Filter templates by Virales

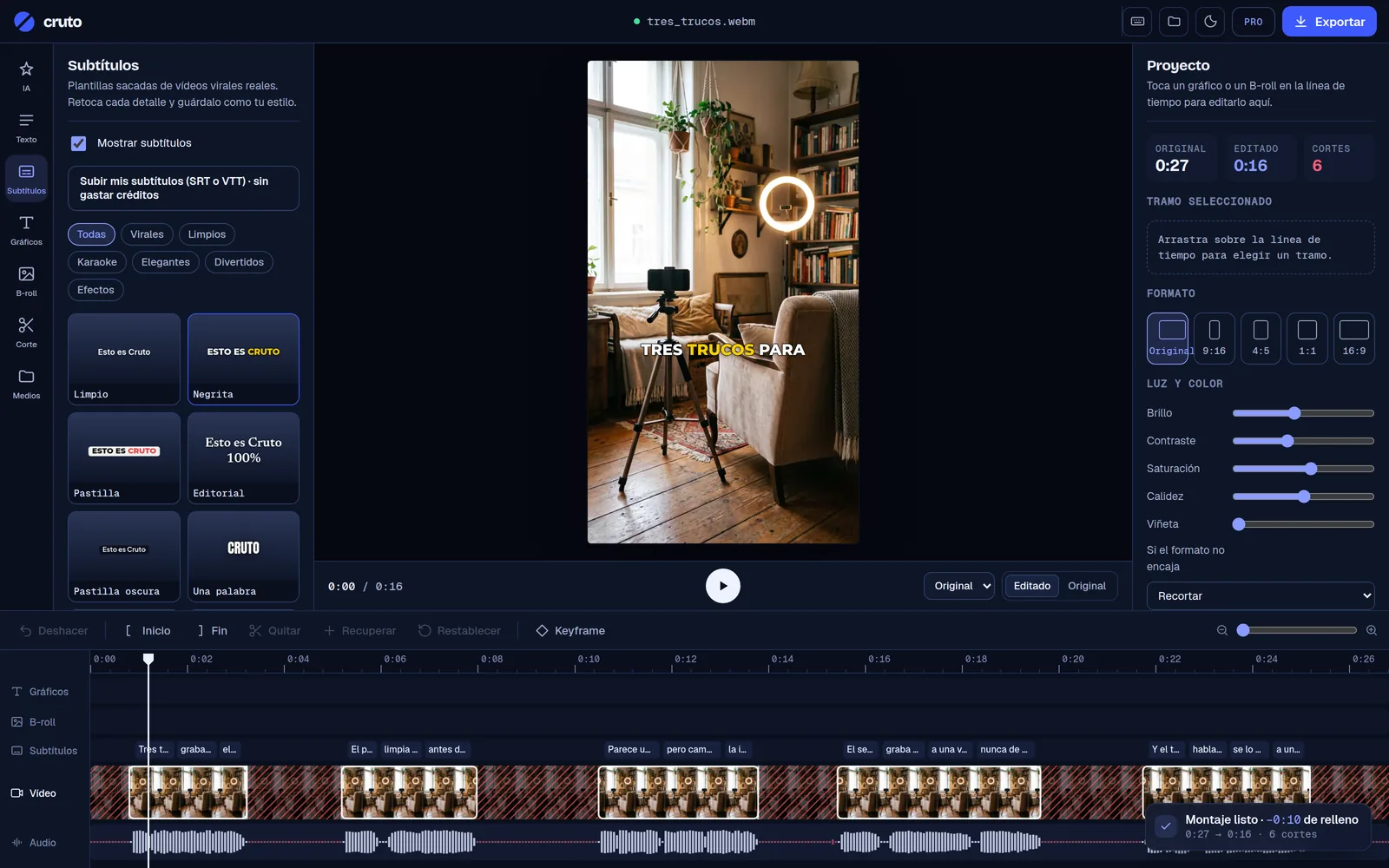(147, 234)
